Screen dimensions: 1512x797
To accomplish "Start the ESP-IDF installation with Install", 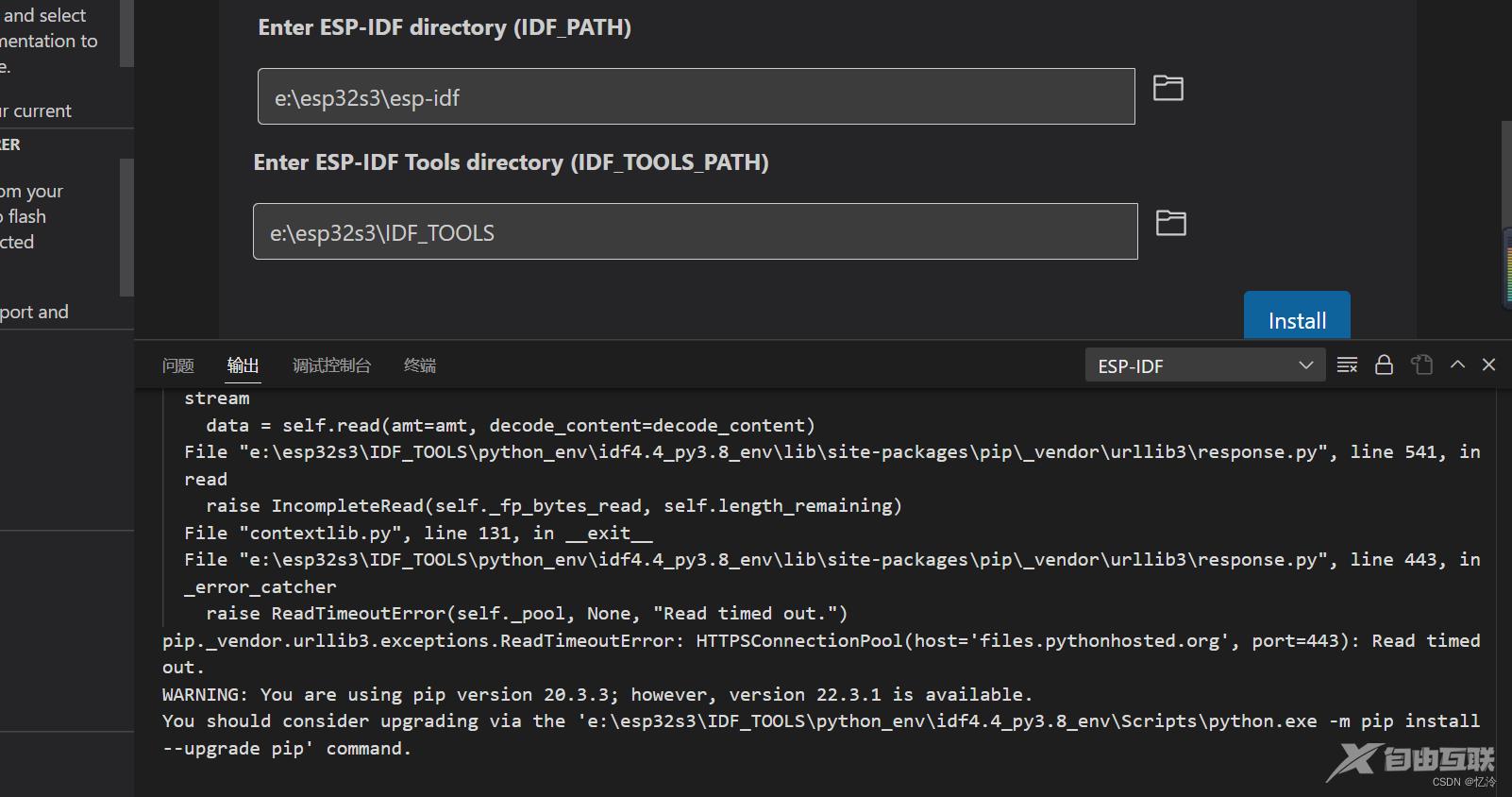I will coord(1297,317).
